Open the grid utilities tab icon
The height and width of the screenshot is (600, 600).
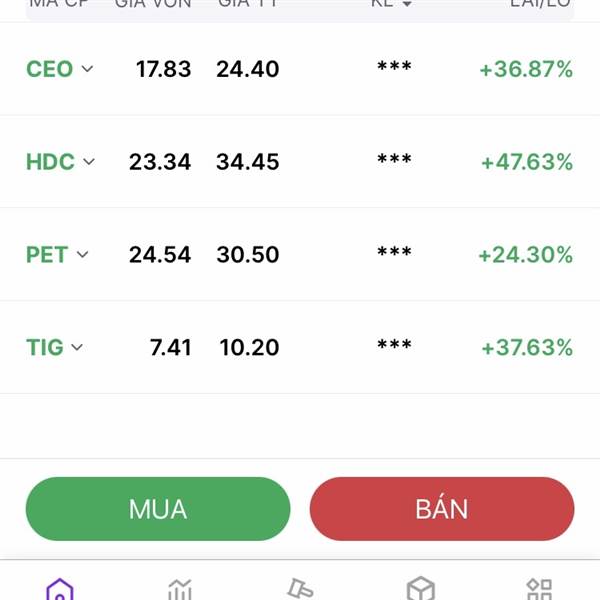[x=540, y=590]
